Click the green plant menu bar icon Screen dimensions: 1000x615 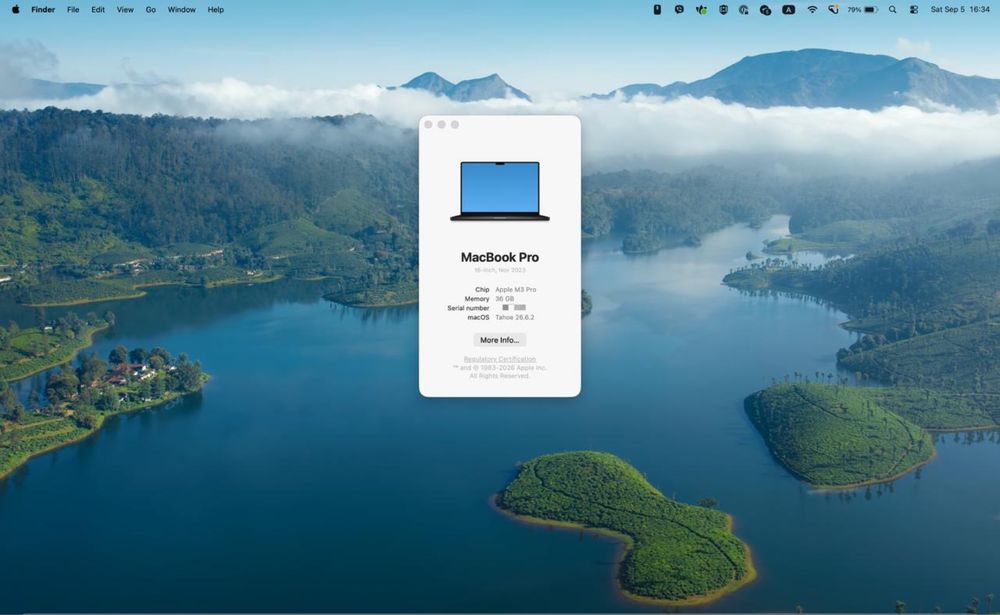702,10
